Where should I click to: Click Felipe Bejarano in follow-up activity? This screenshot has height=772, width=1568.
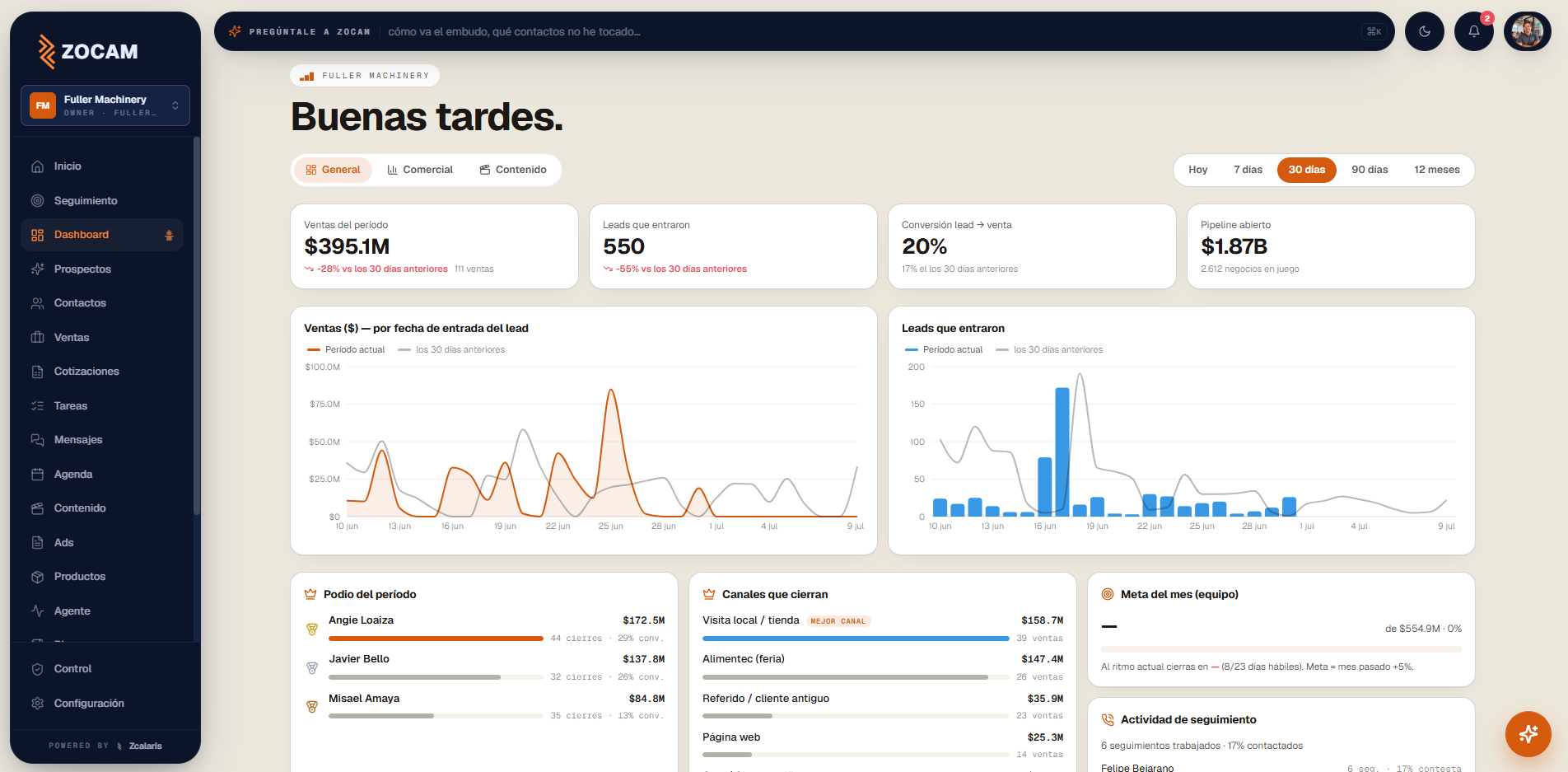click(x=1137, y=768)
